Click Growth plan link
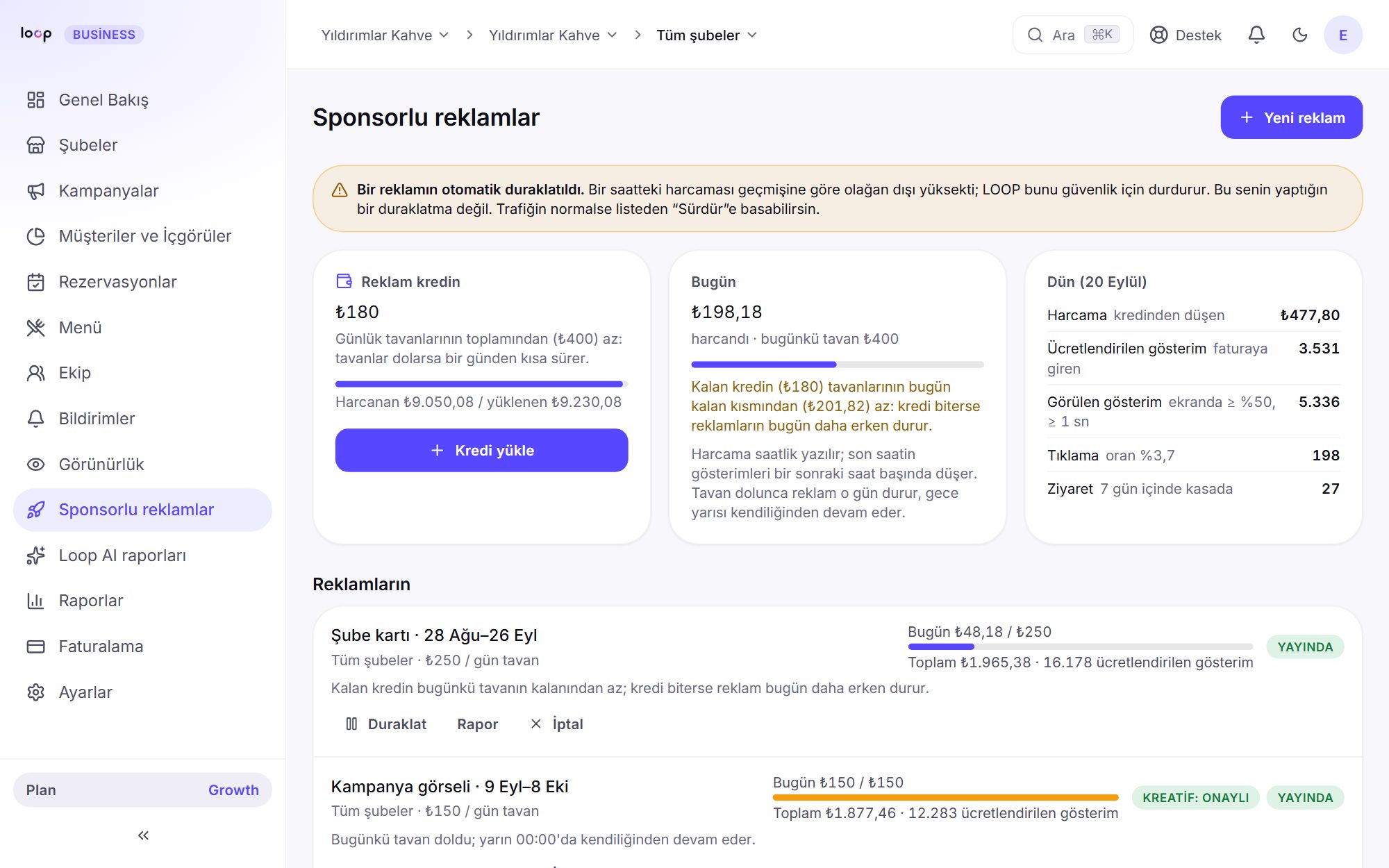The height and width of the screenshot is (868, 1389). 233,790
